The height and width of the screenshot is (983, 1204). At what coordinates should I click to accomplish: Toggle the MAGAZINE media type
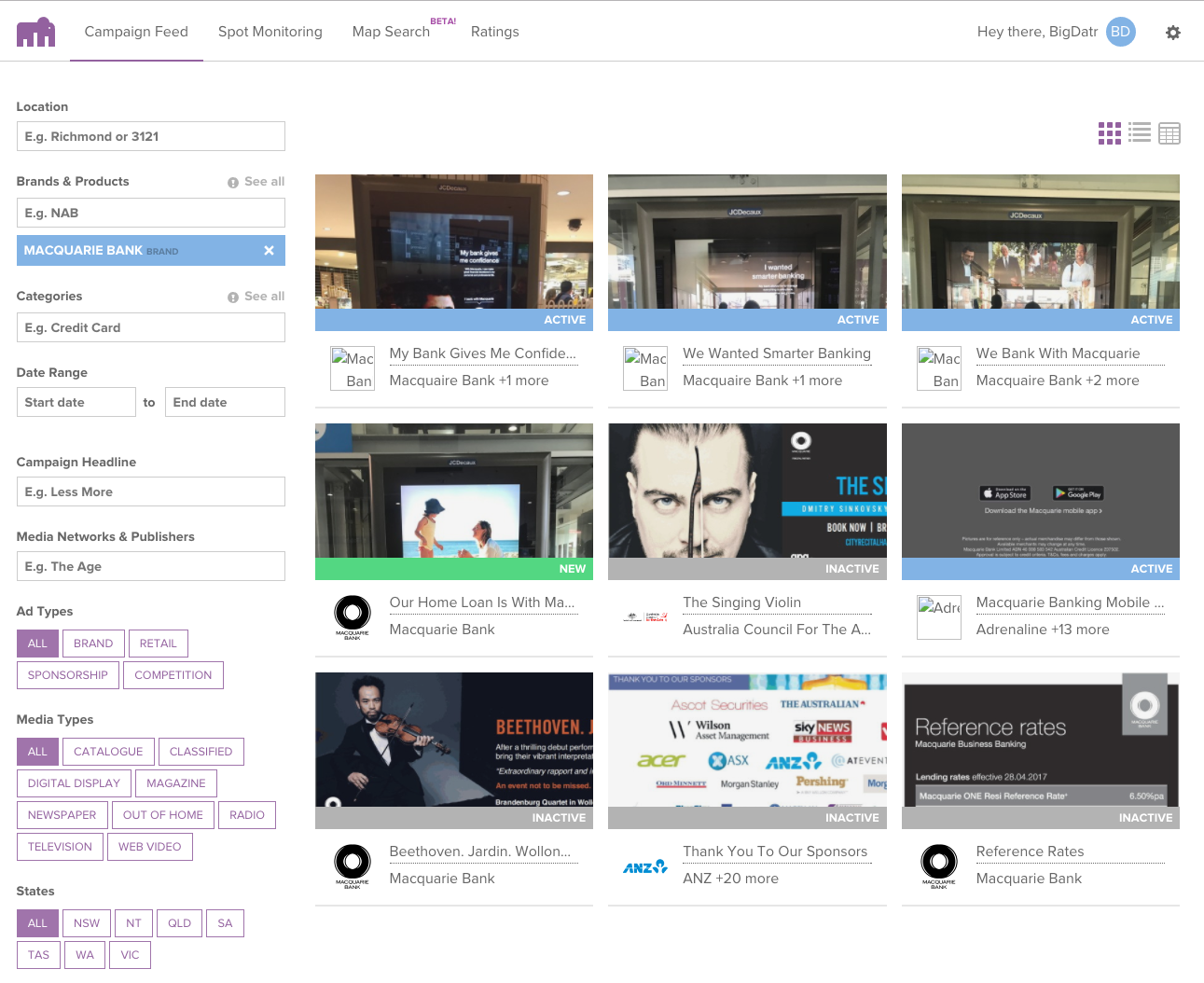pos(176,783)
